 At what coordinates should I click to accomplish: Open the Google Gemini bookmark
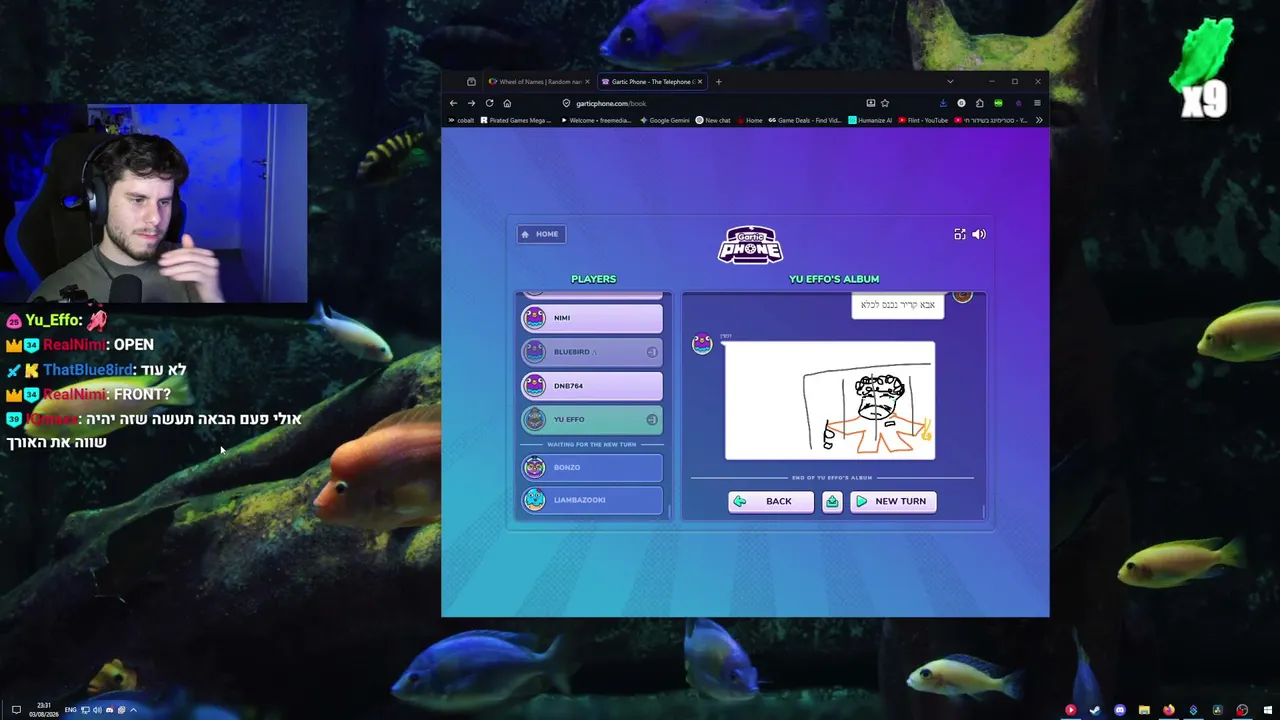(x=665, y=120)
